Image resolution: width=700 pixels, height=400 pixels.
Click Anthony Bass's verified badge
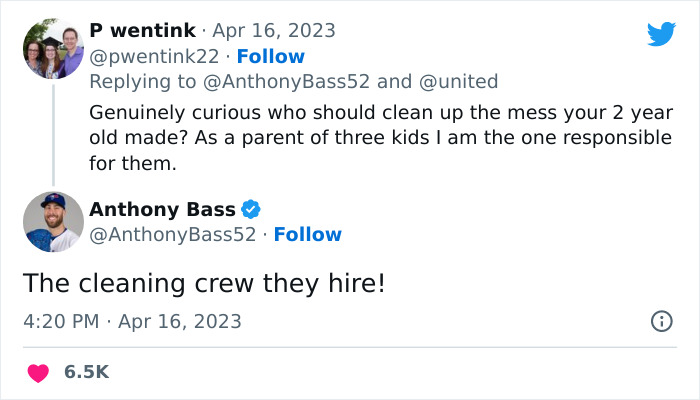point(251,209)
